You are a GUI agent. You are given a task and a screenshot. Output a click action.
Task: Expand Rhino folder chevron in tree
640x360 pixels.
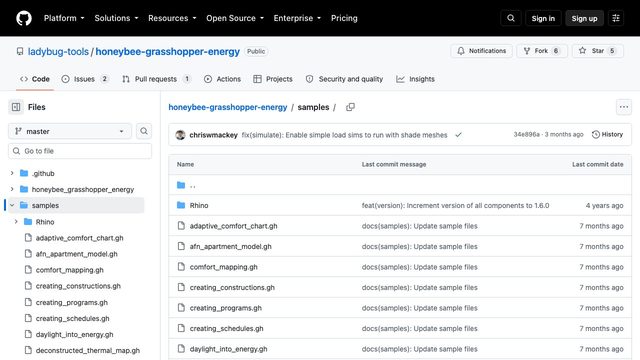[x=16, y=222]
